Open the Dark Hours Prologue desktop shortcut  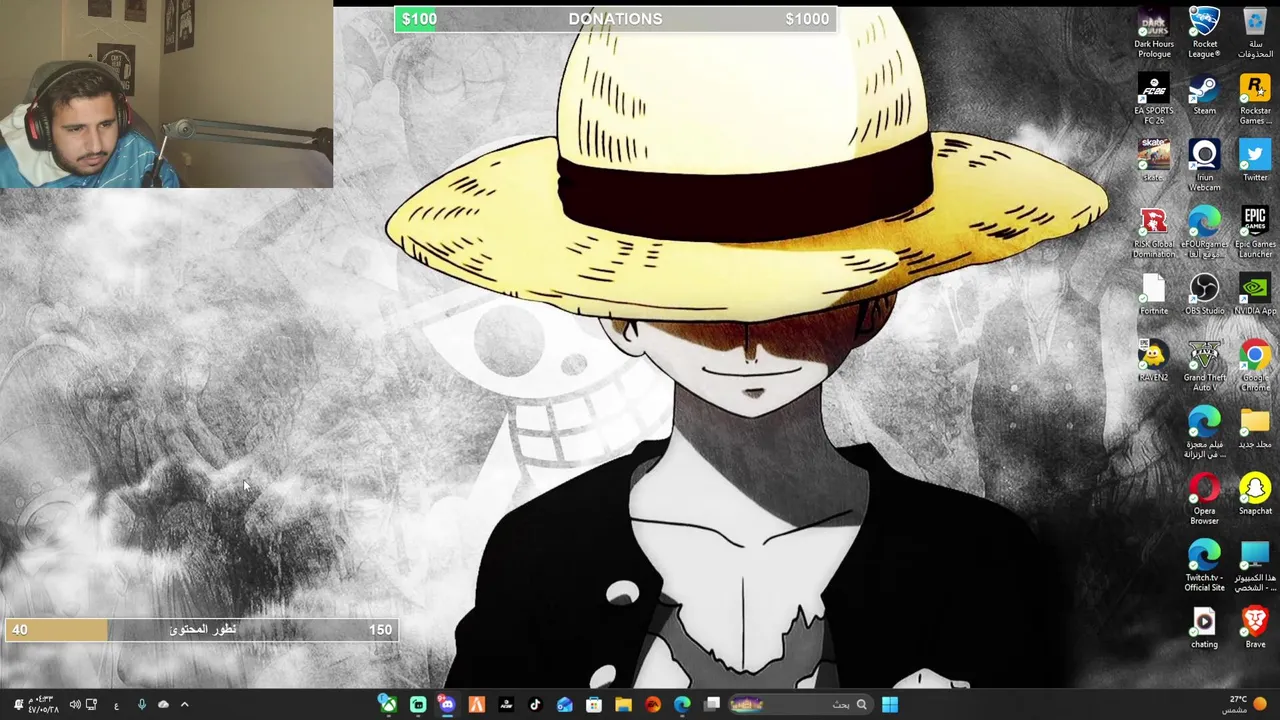pyautogui.click(x=1154, y=33)
